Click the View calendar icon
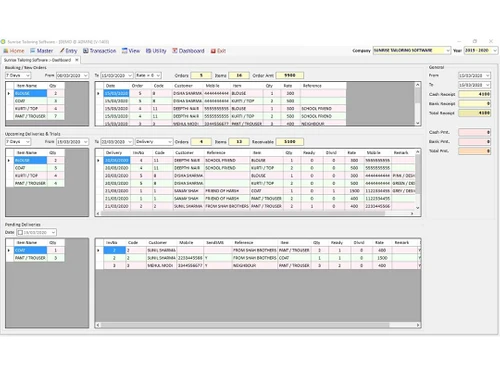The width and height of the screenshot is (500, 375). (x=124, y=51)
